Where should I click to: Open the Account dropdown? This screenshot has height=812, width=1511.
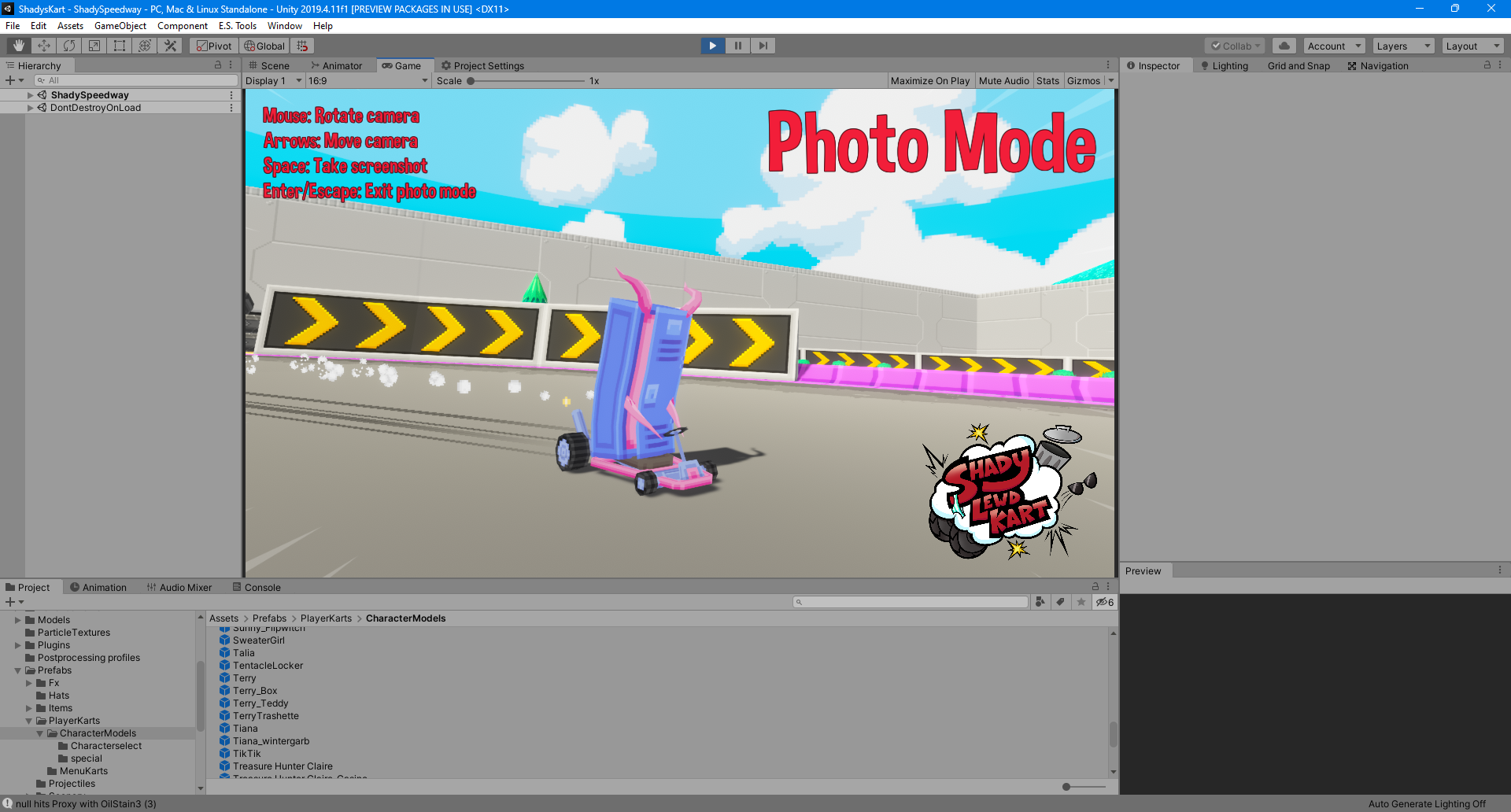(1335, 46)
